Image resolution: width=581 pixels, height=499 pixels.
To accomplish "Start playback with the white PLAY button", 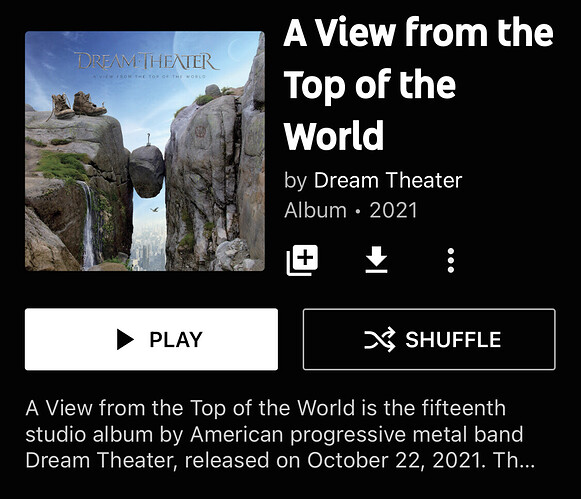I will (x=151, y=339).
